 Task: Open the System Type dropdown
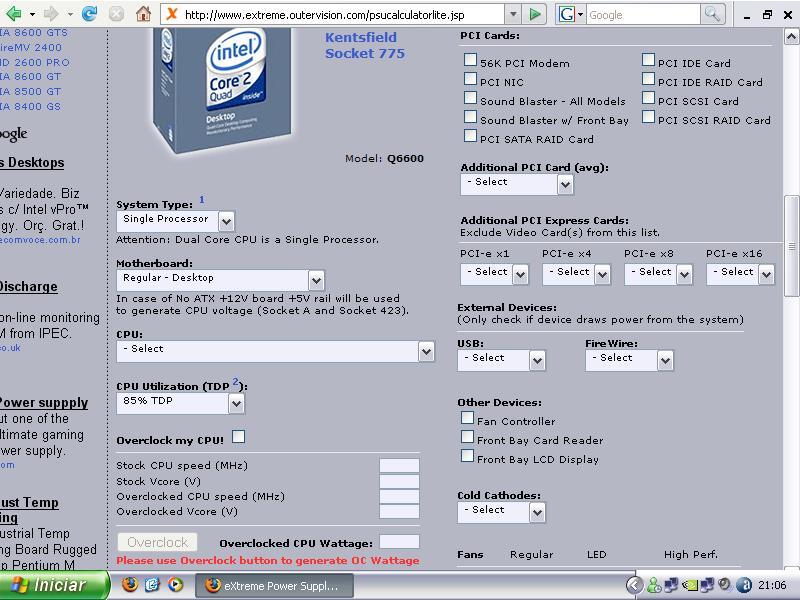point(176,221)
